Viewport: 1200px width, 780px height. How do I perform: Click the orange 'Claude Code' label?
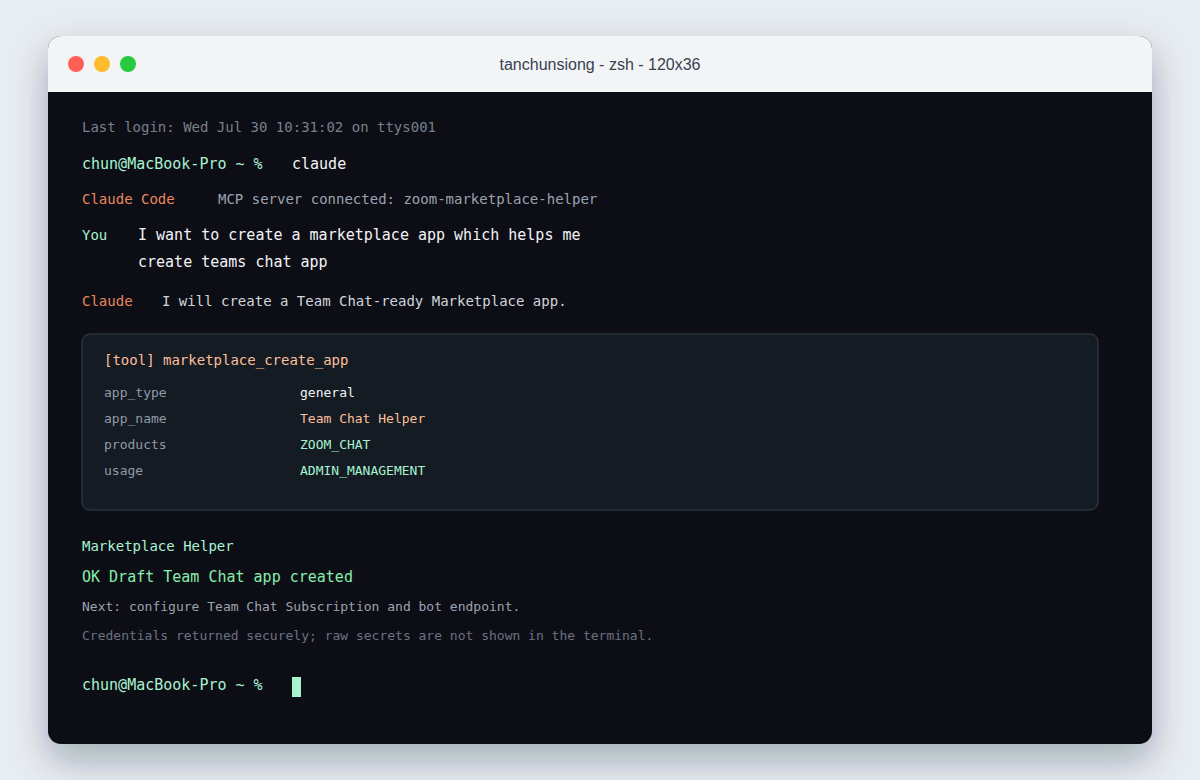tap(128, 199)
